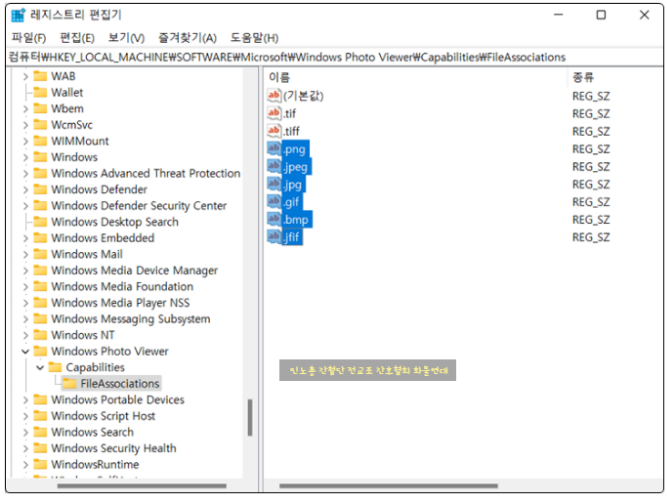Select the .tiff value name
Image resolution: width=667 pixels, height=499 pixels.
click(x=292, y=131)
